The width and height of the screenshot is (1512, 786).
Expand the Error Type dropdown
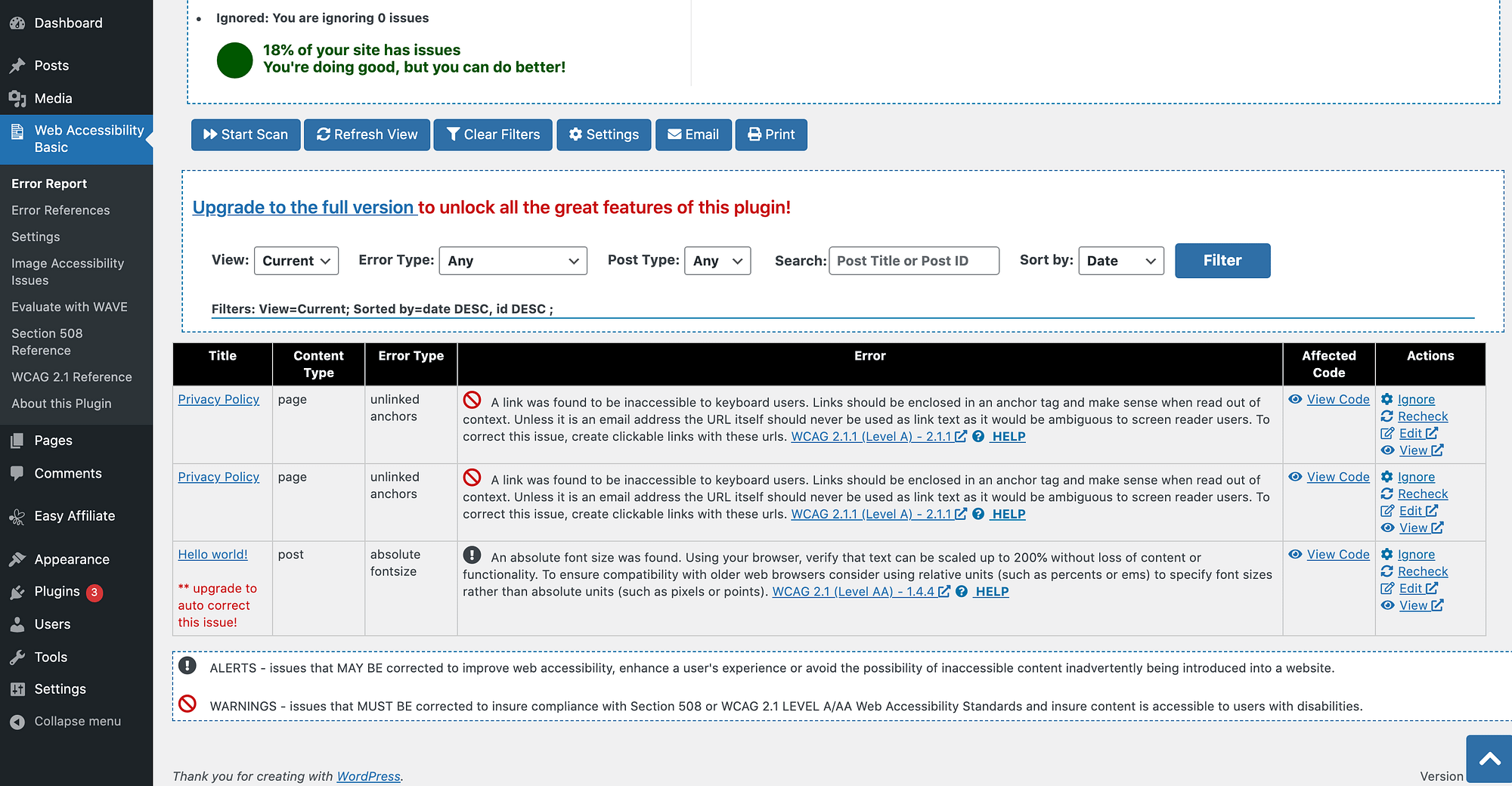513,261
